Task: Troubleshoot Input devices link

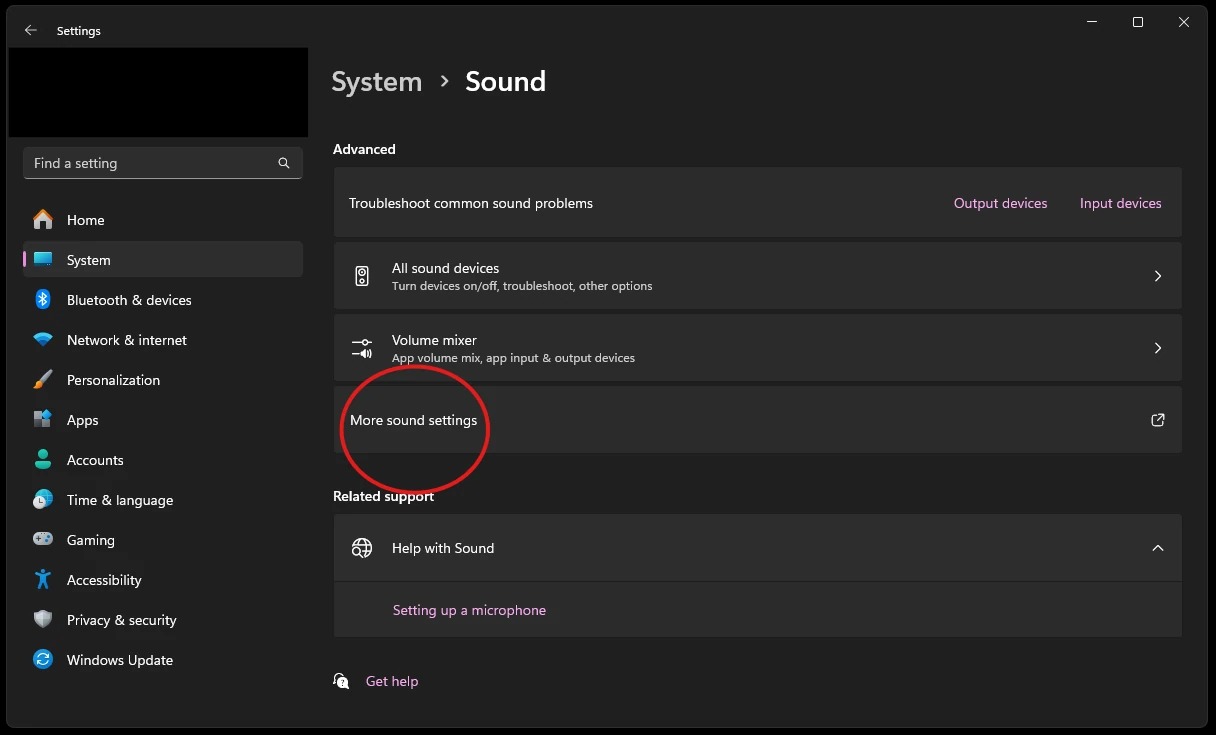Action: [1120, 203]
